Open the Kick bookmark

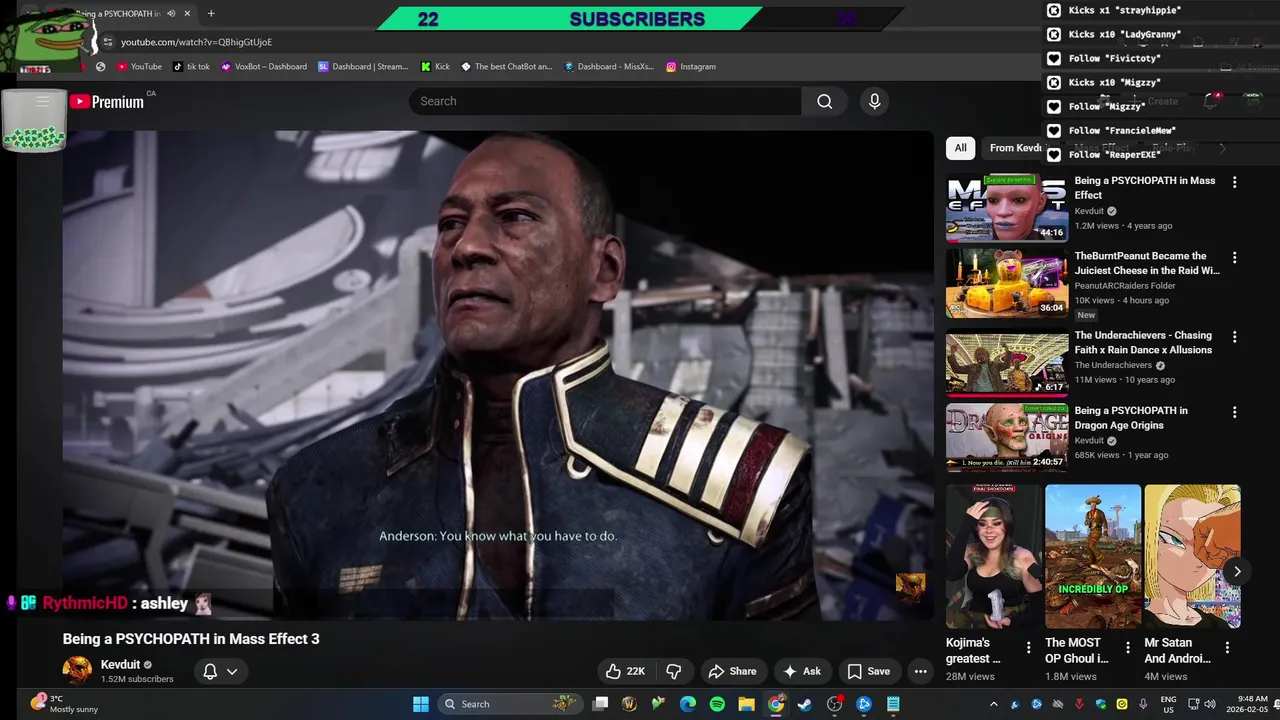pos(435,67)
